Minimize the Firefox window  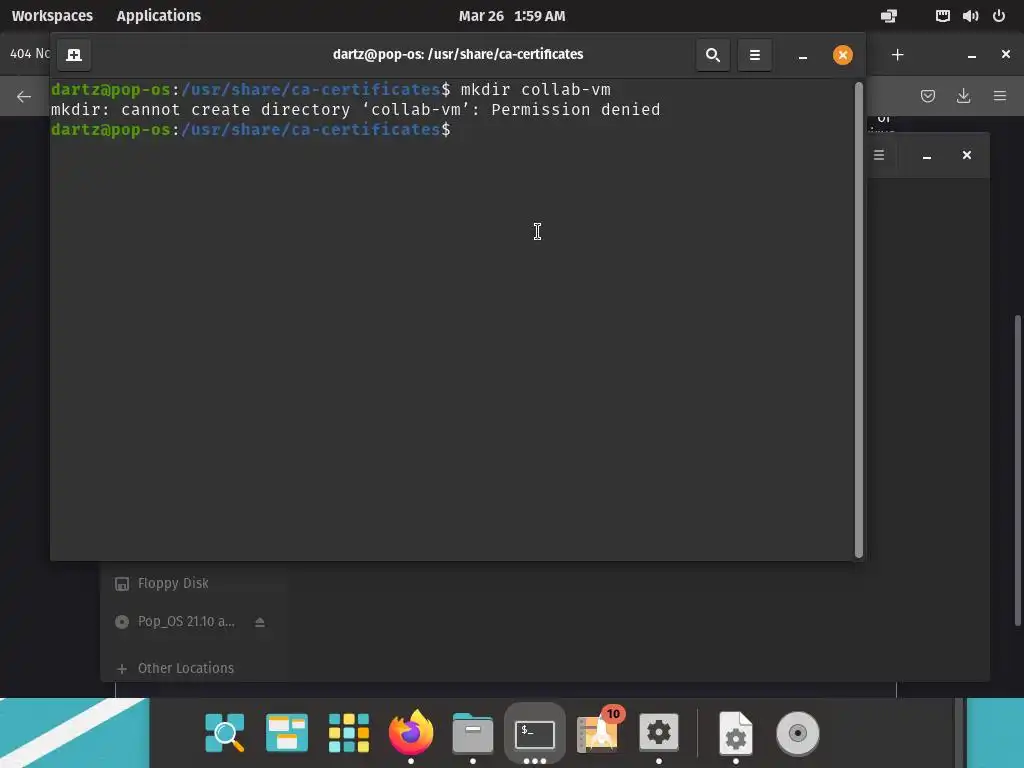click(x=972, y=56)
